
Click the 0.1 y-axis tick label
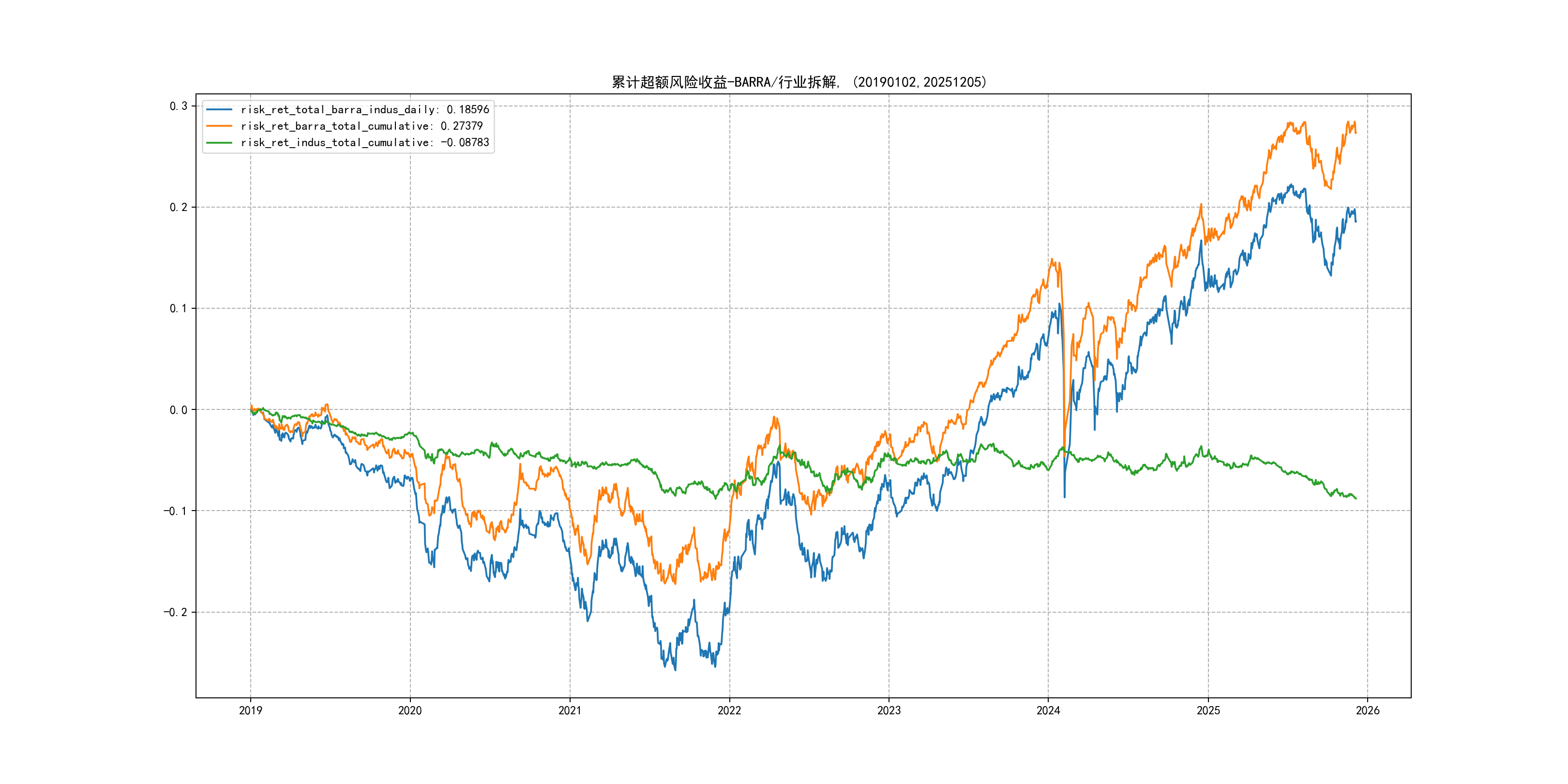179,309
